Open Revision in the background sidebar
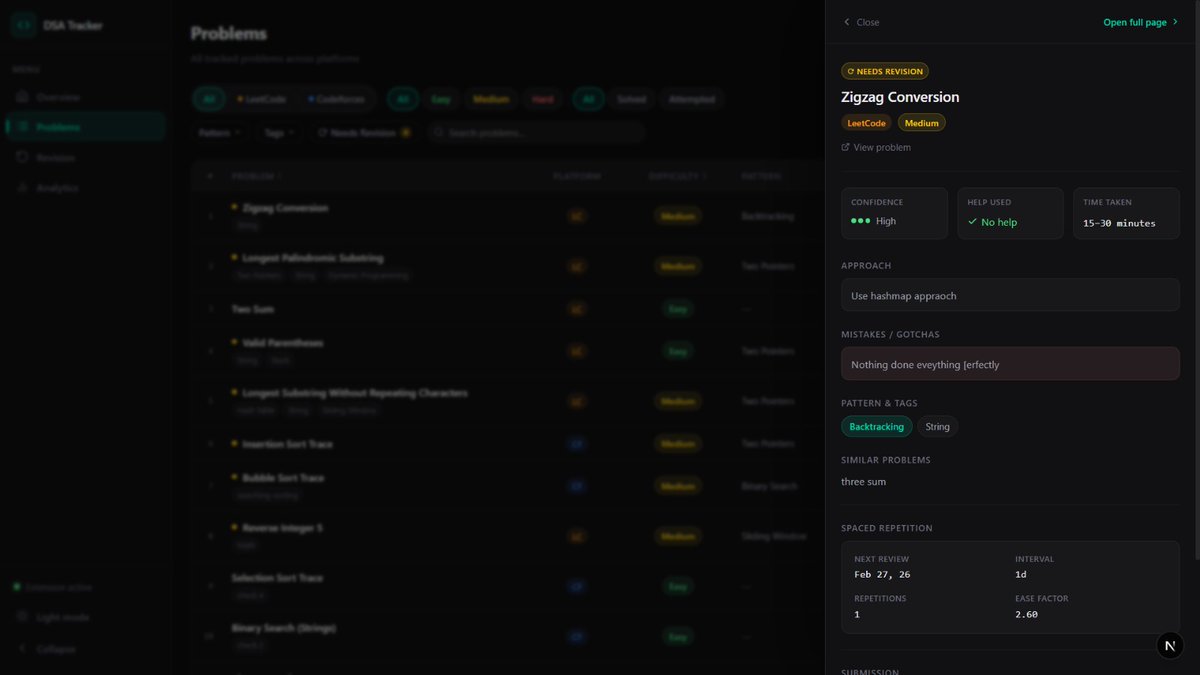This screenshot has width=1200, height=675. click(x=85, y=157)
